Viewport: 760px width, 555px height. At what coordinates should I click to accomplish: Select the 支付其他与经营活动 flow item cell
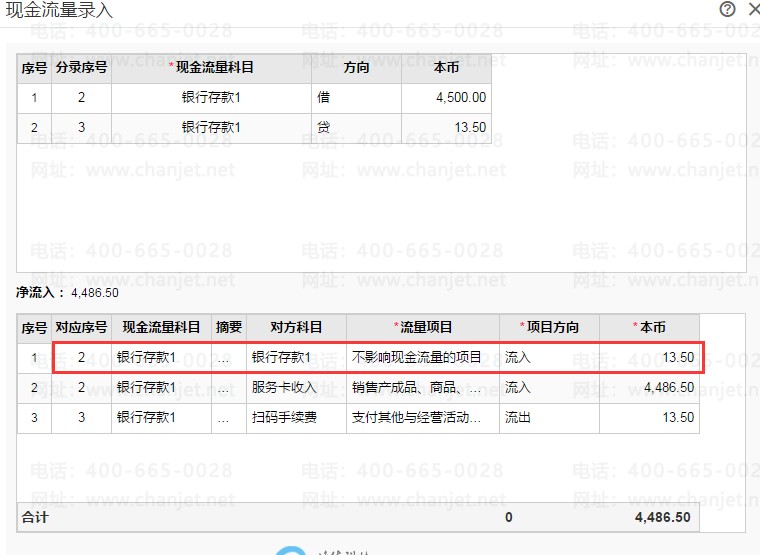click(x=422, y=417)
